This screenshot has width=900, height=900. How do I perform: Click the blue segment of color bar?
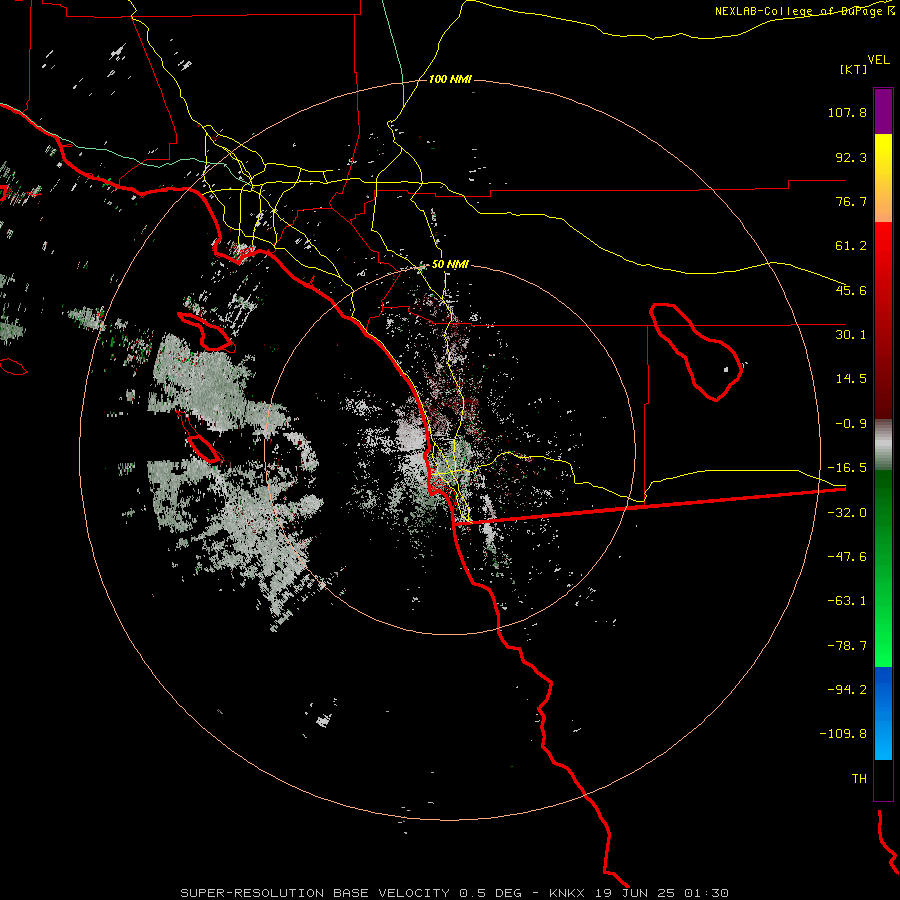tap(883, 713)
